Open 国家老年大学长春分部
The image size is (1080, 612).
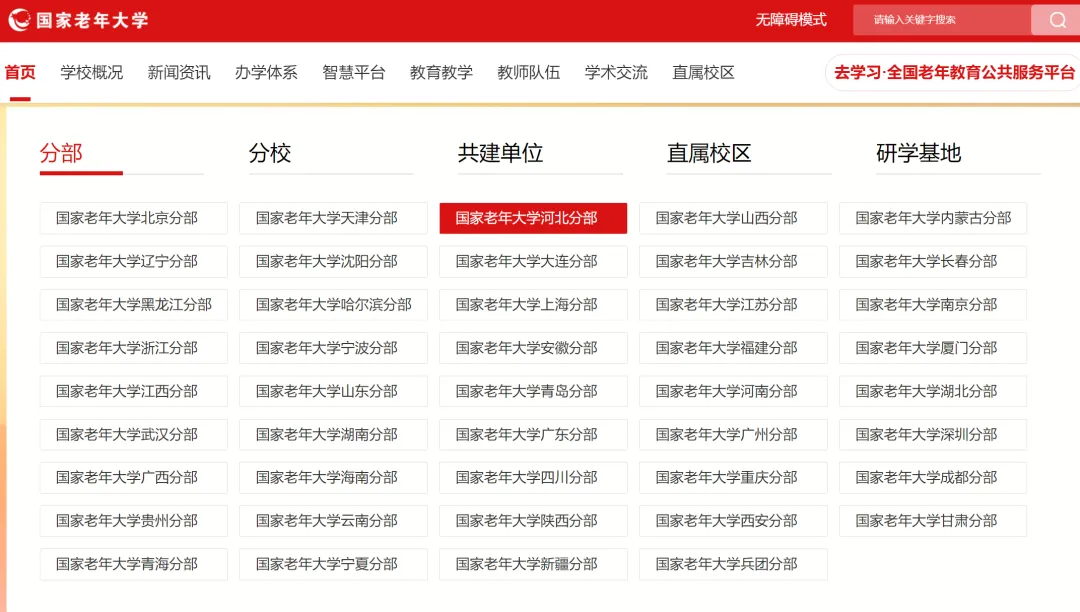point(933,262)
